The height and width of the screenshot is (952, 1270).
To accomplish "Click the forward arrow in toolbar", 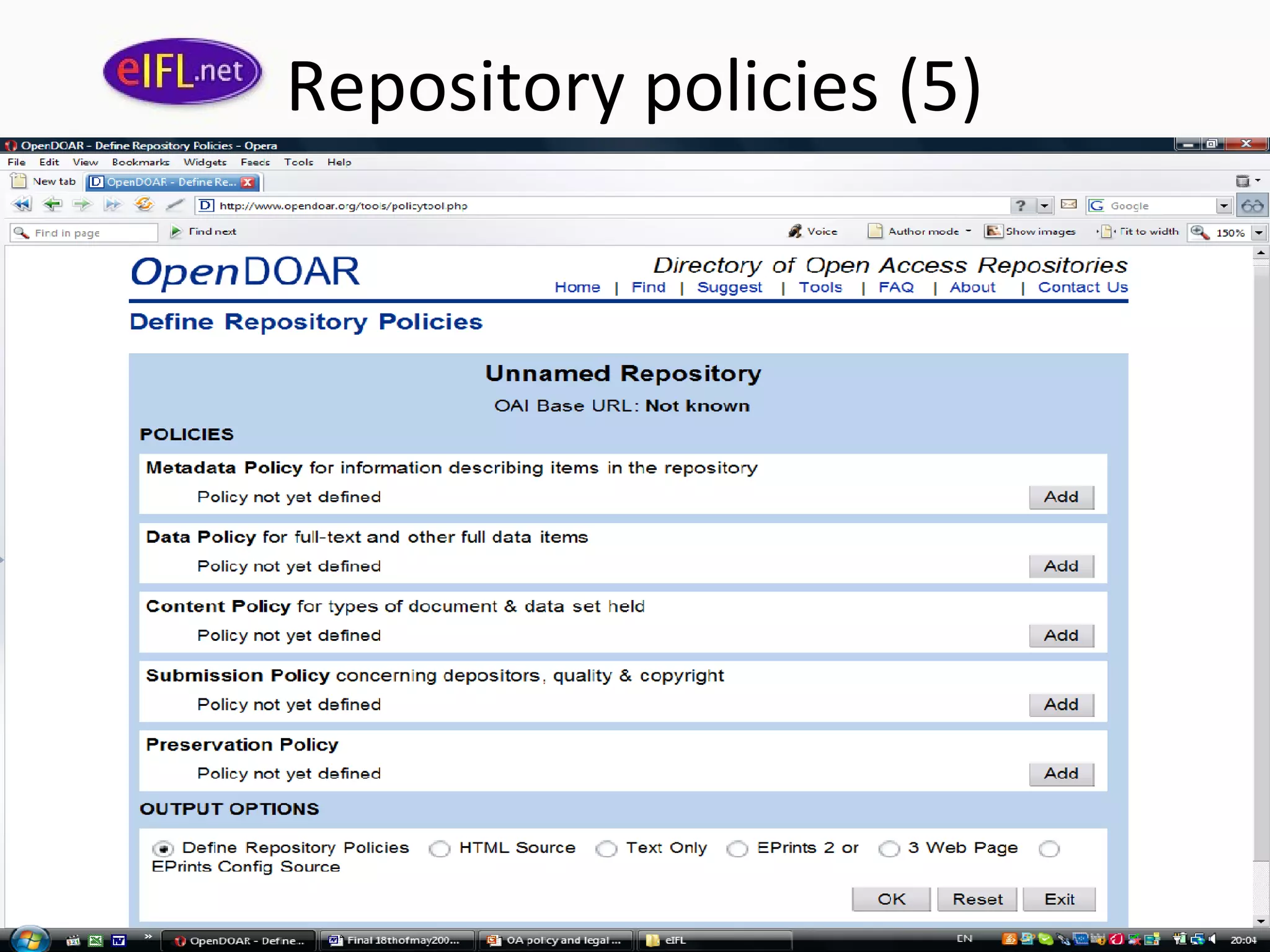I will pyautogui.click(x=82, y=205).
